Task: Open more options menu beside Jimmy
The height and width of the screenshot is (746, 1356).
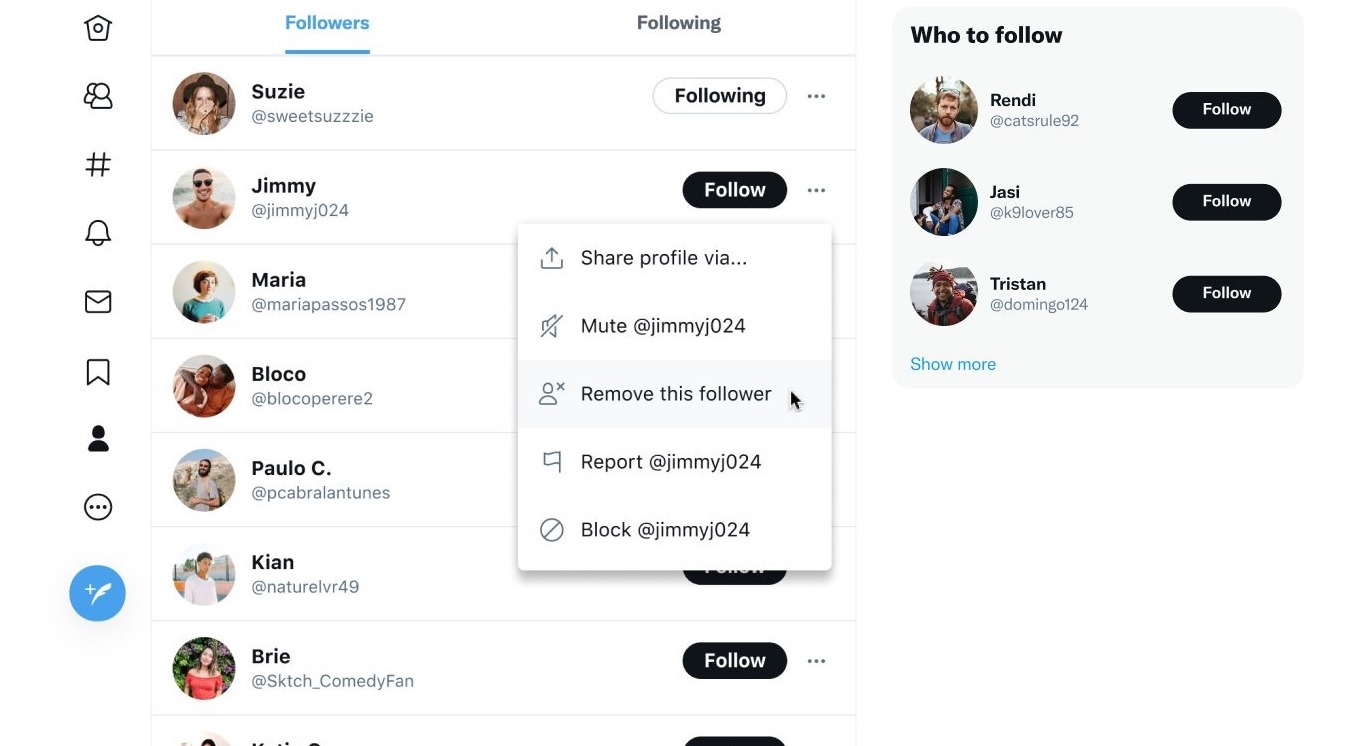Action: pyautogui.click(x=816, y=190)
